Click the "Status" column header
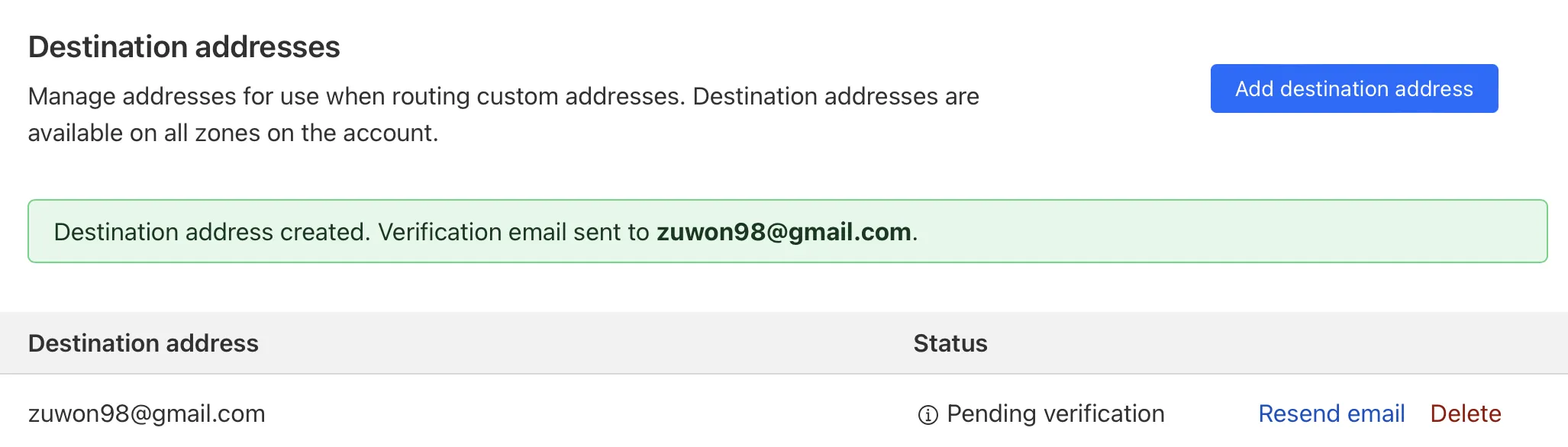This screenshot has height=447, width=1568. point(950,343)
